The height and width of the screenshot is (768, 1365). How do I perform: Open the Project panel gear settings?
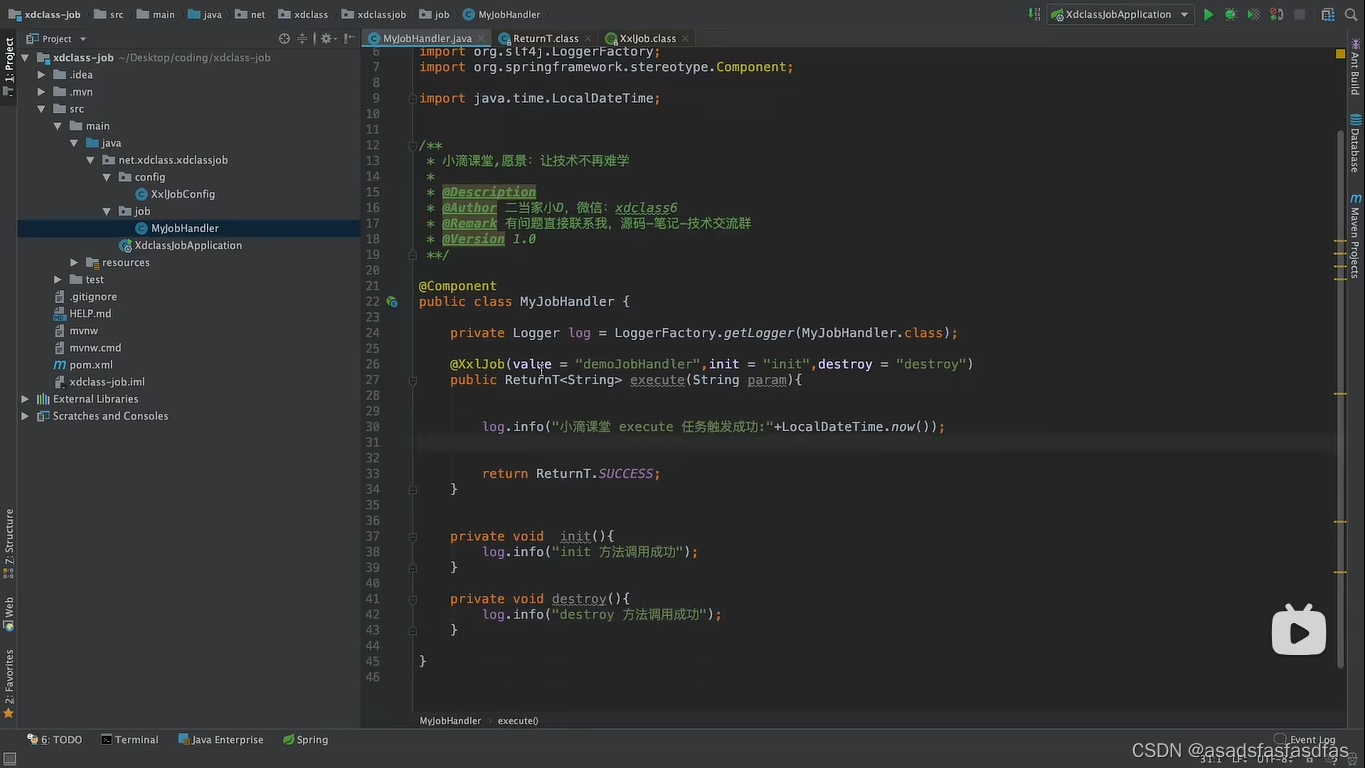coord(326,39)
